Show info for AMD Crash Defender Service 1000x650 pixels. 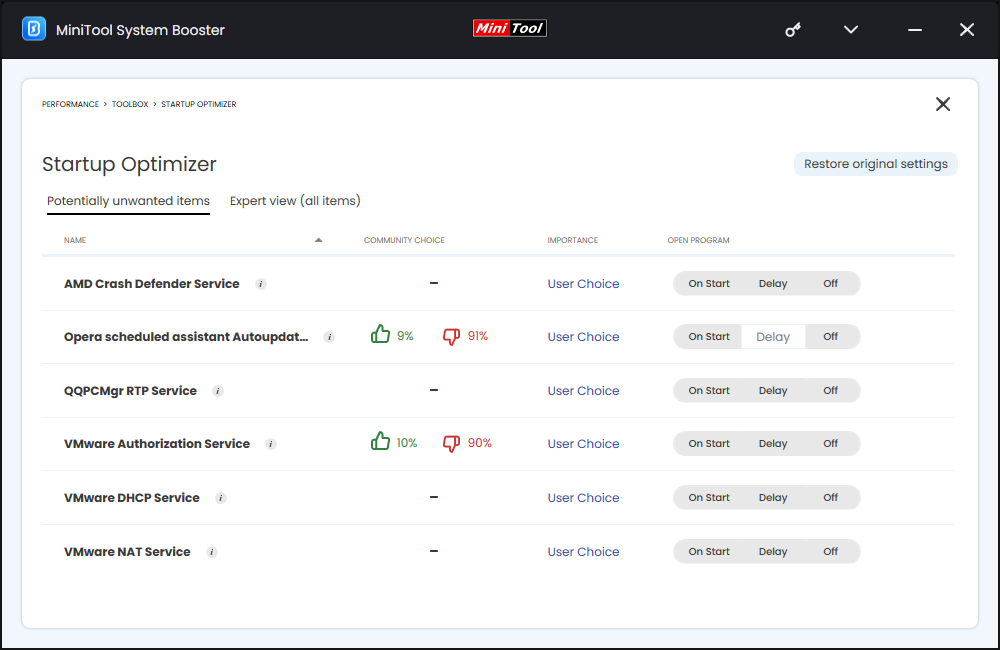tap(261, 284)
